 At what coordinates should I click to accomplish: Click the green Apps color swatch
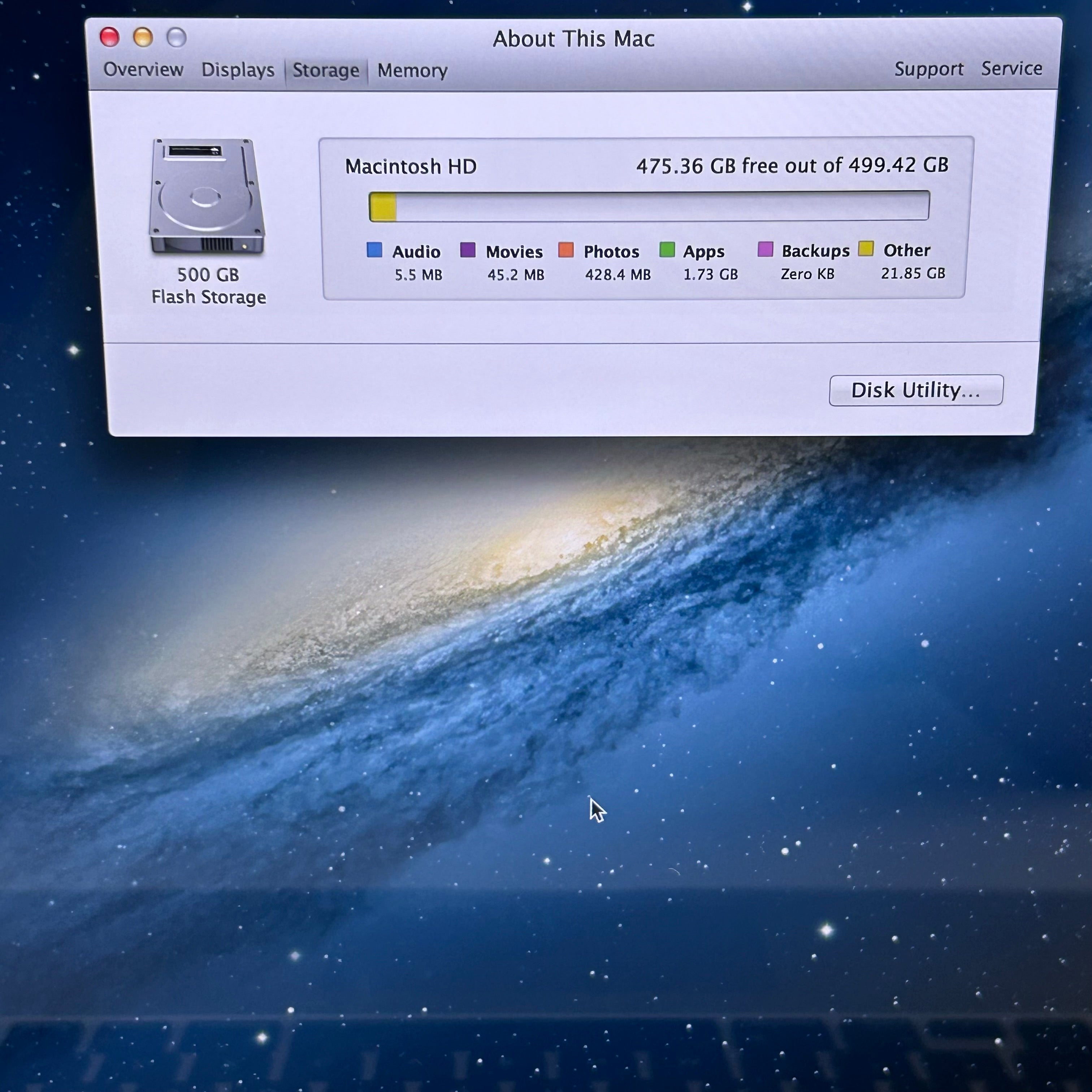coord(667,249)
